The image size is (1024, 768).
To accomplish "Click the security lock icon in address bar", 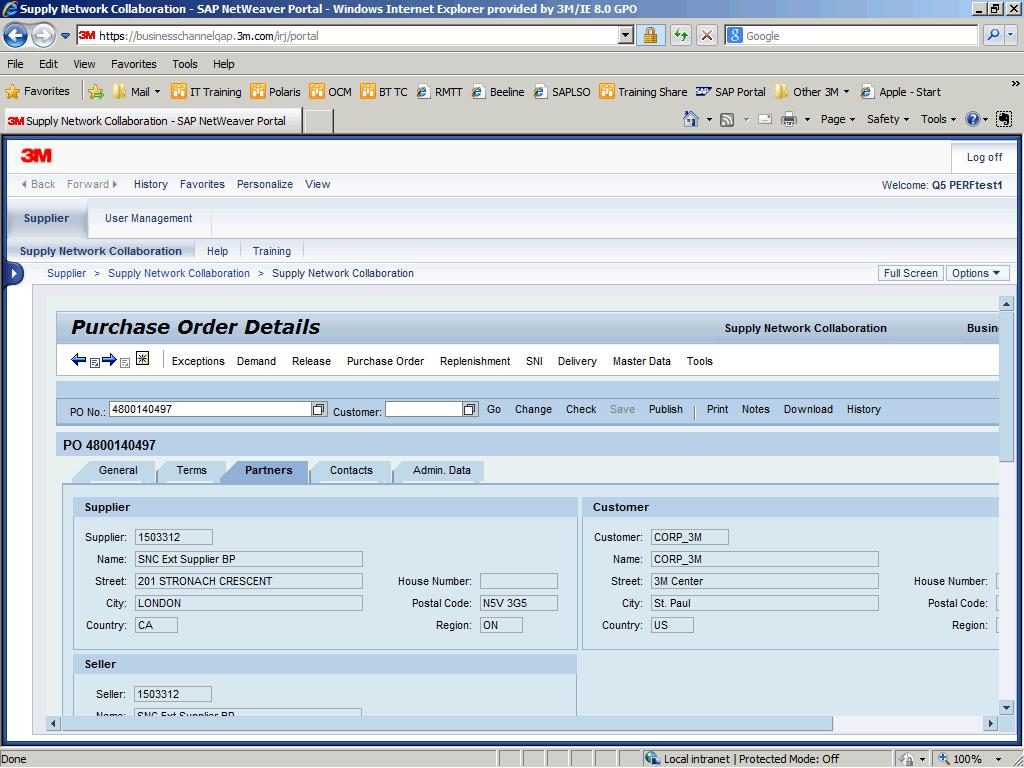I will pos(650,35).
